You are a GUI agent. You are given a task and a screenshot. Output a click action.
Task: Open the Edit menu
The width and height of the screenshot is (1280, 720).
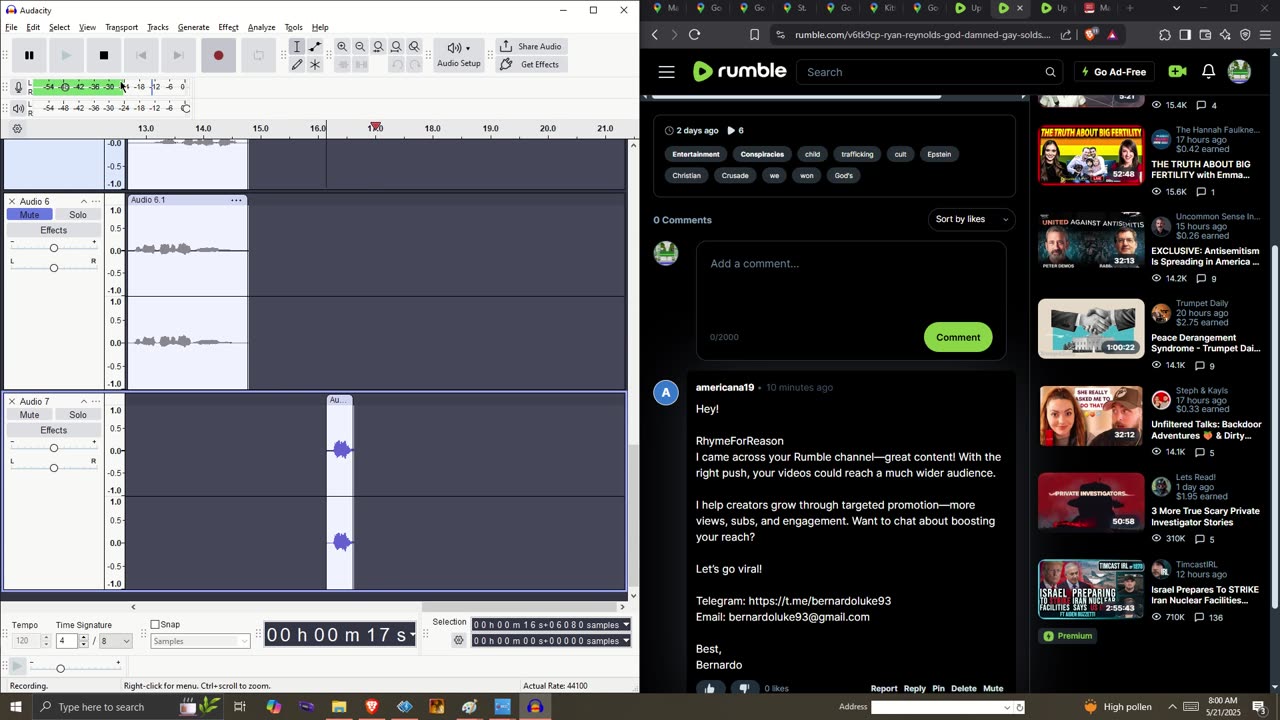[x=33, y=27]
